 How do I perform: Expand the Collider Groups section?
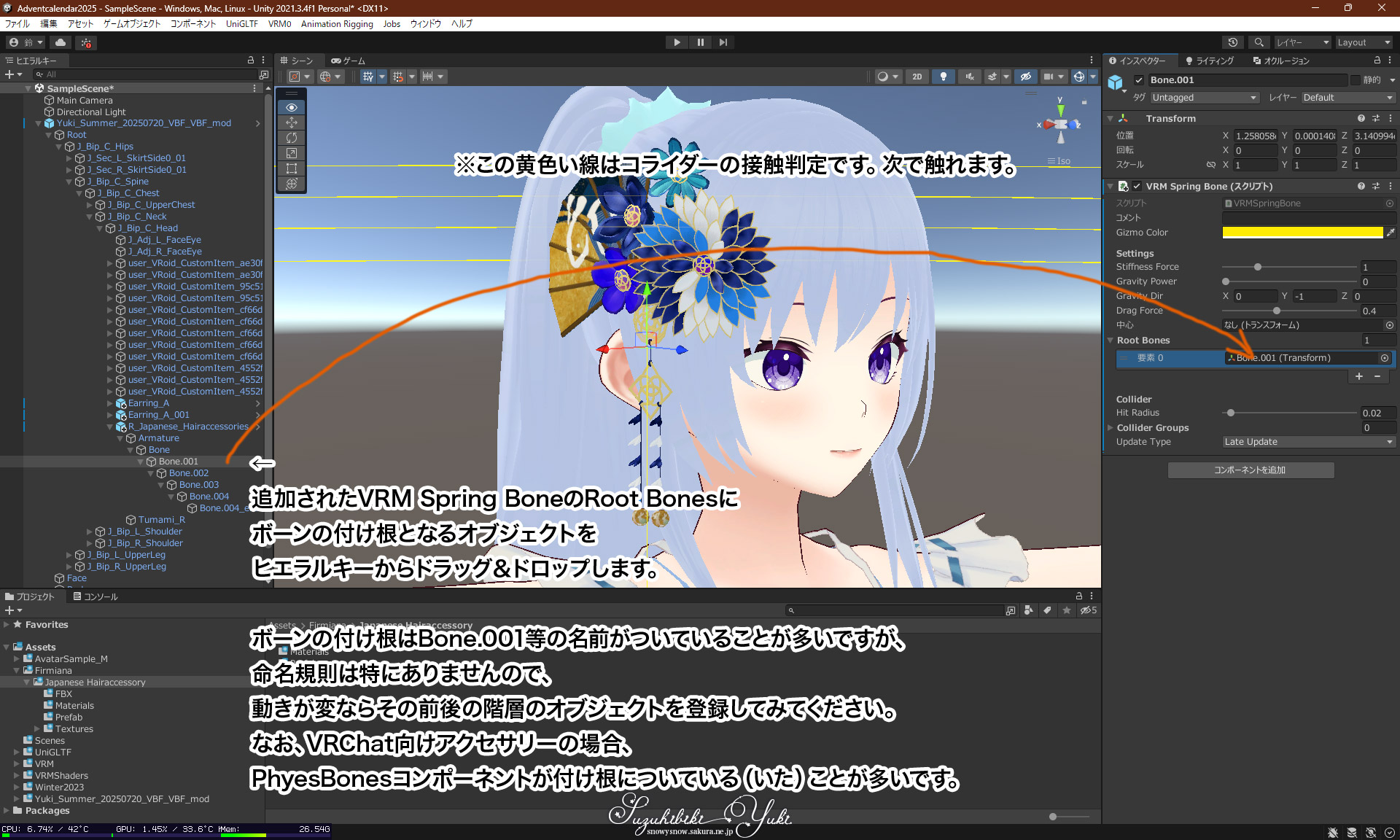pos(1111,428)
